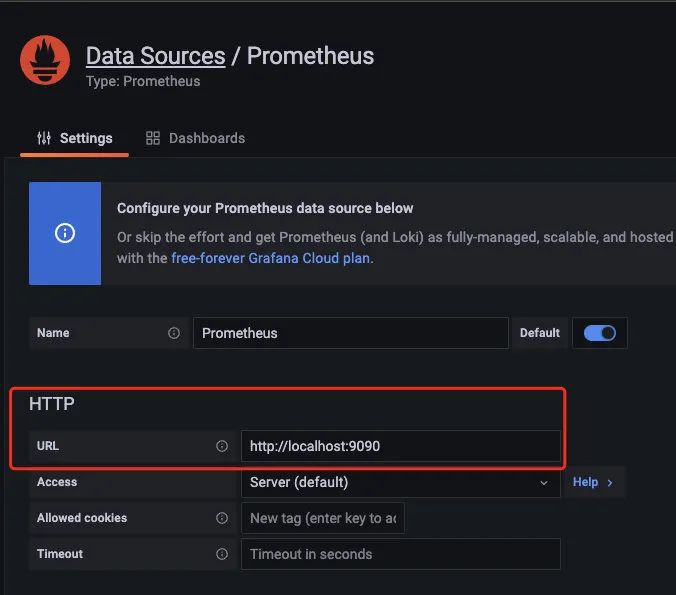Click the Settings tab sliders icon
This screenshot has width=676, height=595.
(x=44, y=138)
